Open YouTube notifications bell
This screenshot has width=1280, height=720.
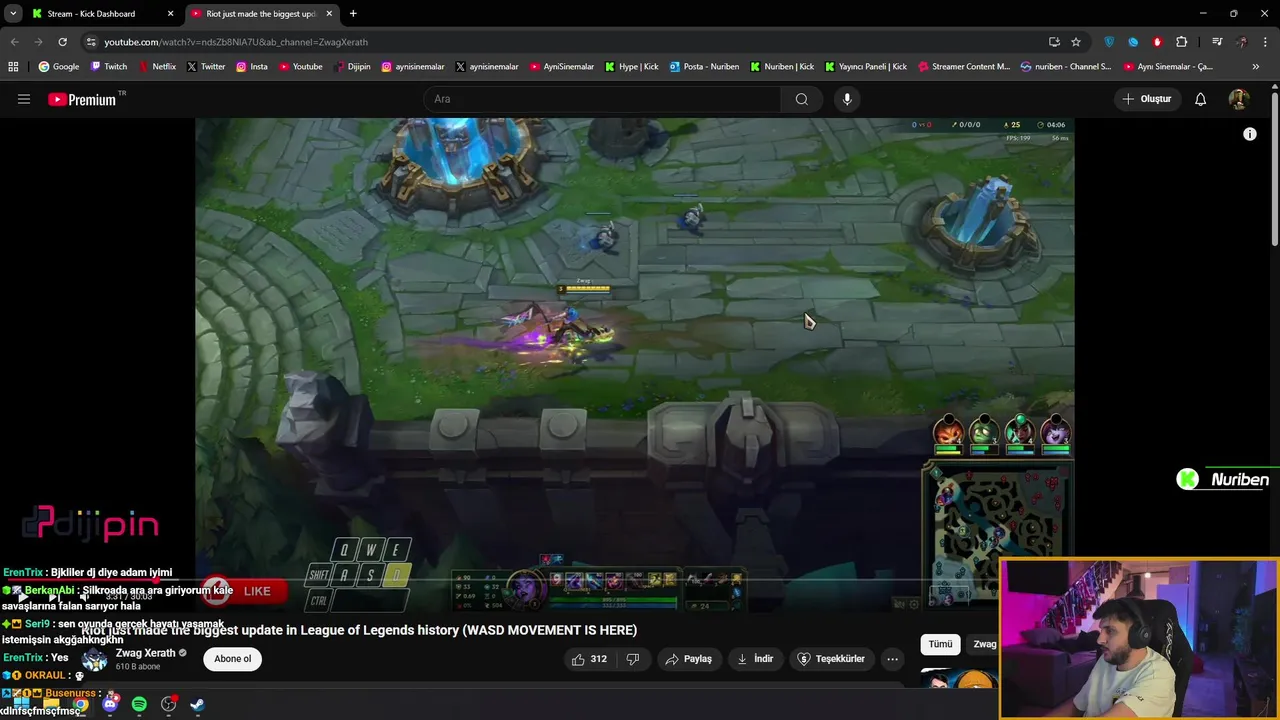(x=1201, y=99)
